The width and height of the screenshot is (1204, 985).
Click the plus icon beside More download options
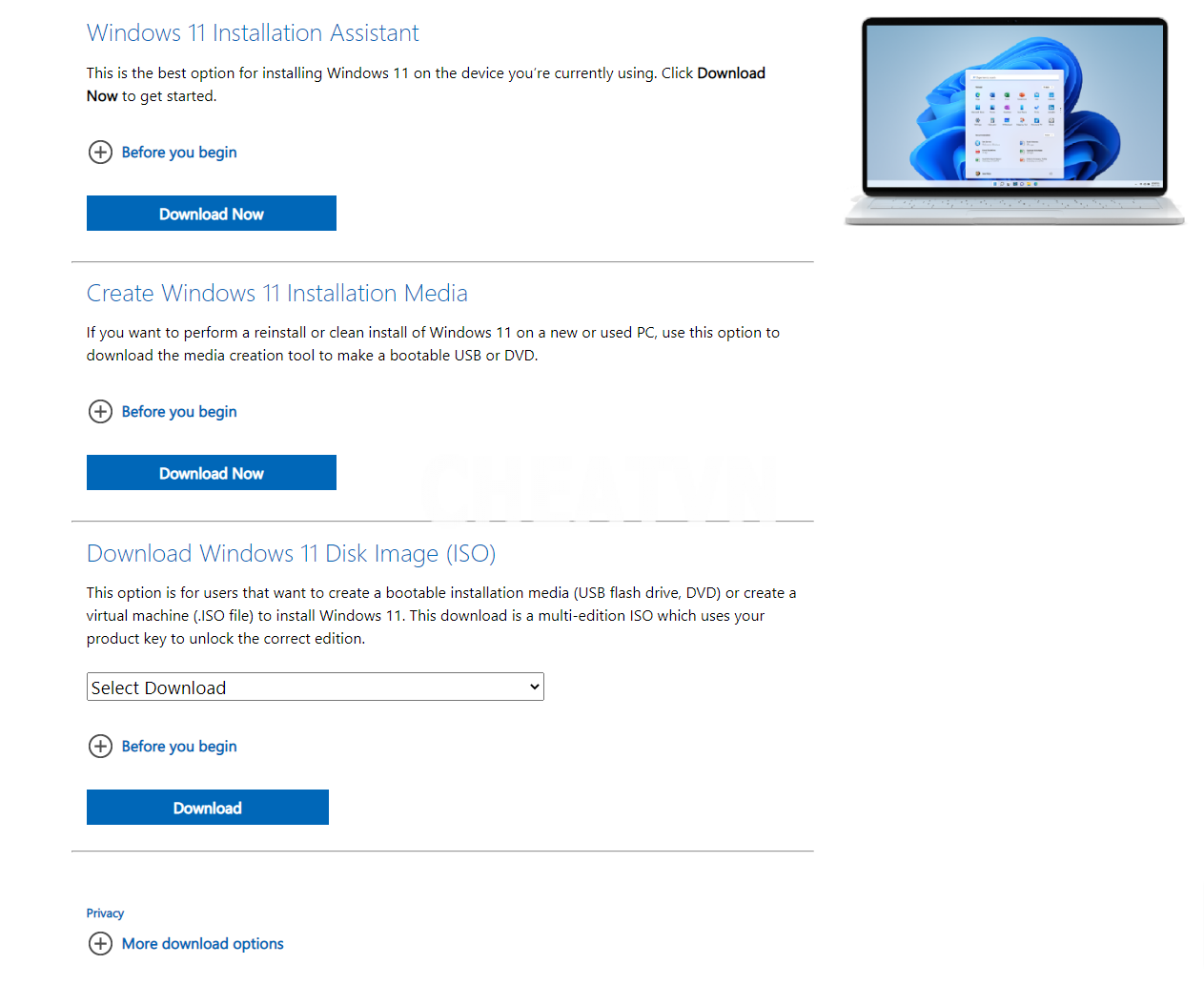tap(100, 943)
